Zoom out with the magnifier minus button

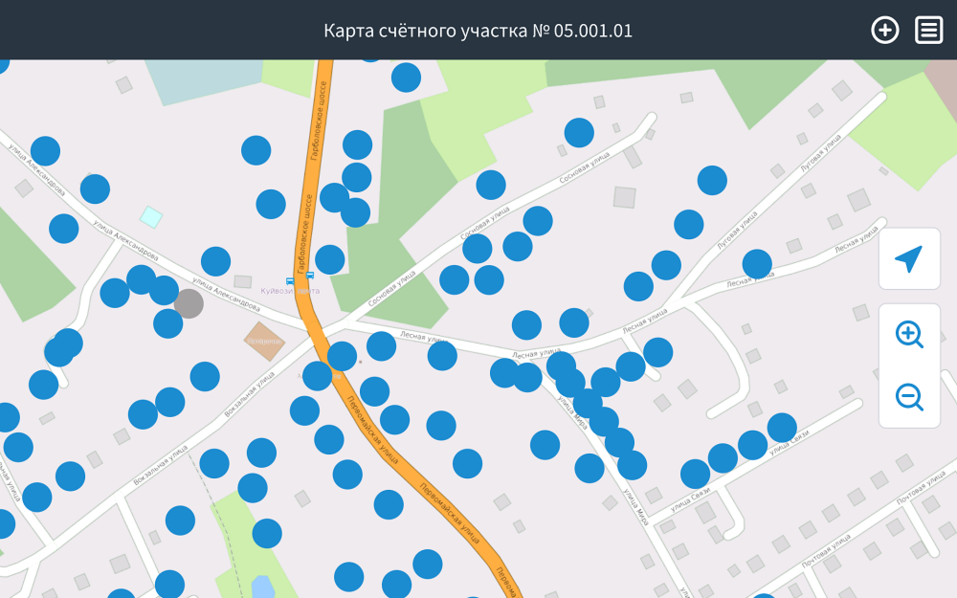pos(908,397)
